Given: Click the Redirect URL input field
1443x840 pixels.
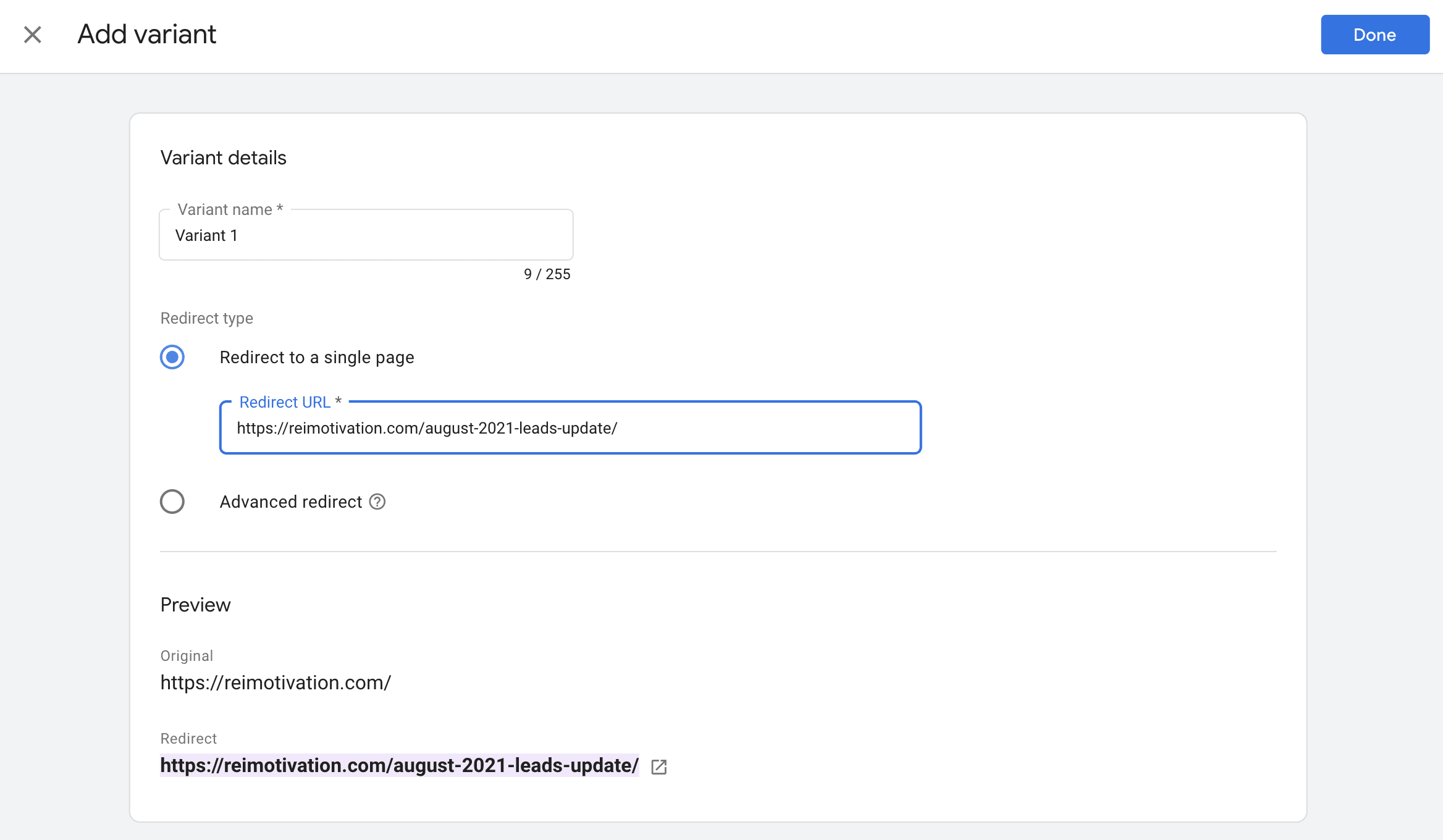Looking at the screenshot, I should (x=570, y=428).
